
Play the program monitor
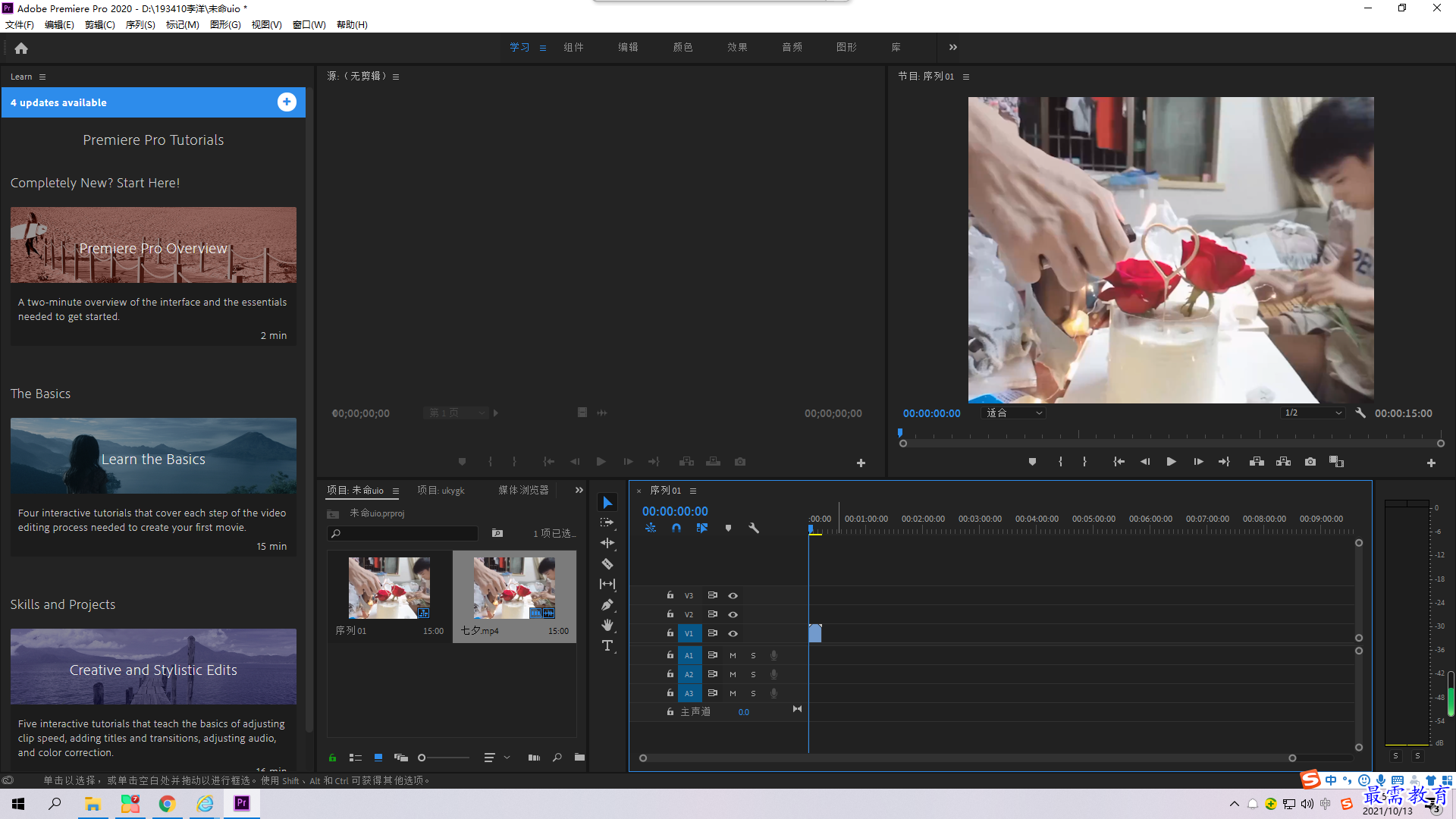pos(1172,462)
